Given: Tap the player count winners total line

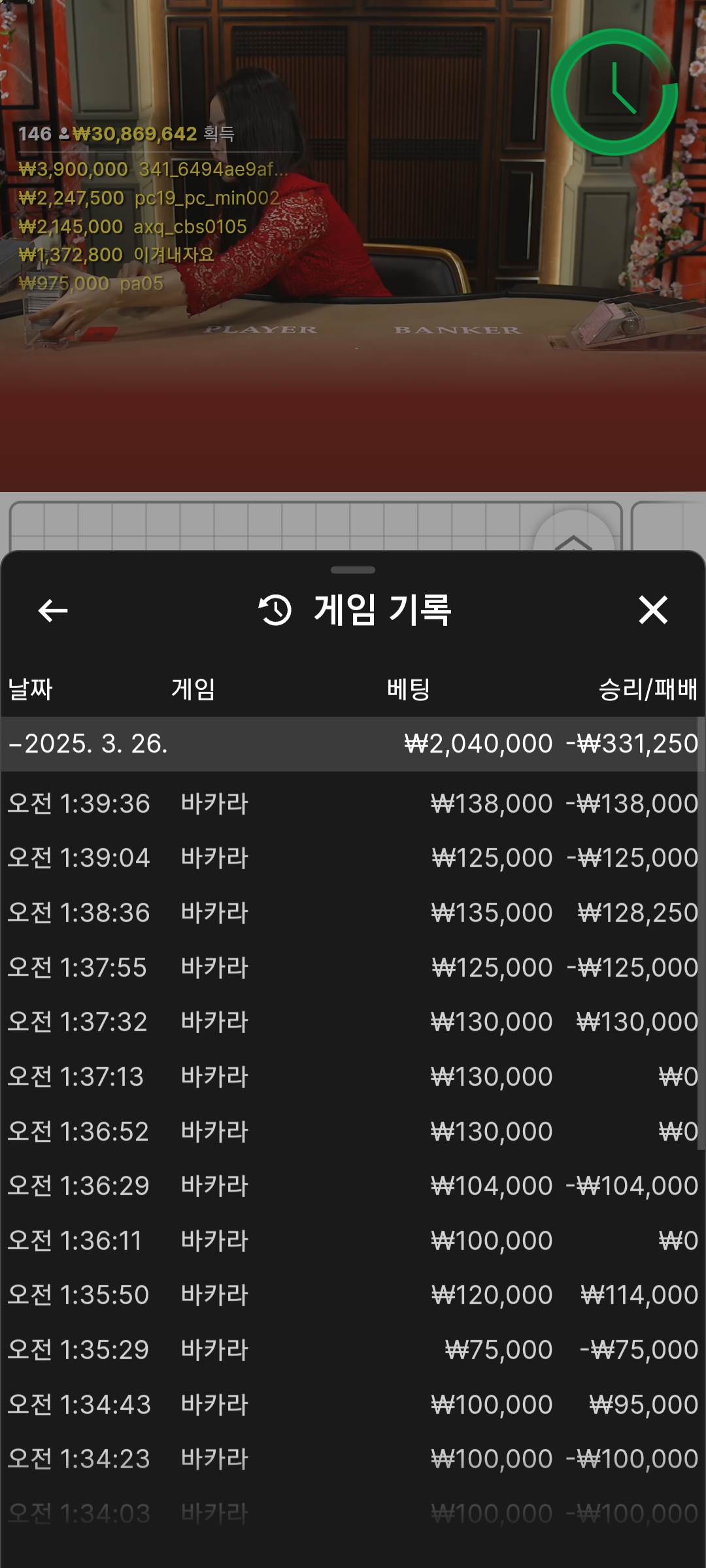Looking at the screenshot, I should click(x=127, y=134).
